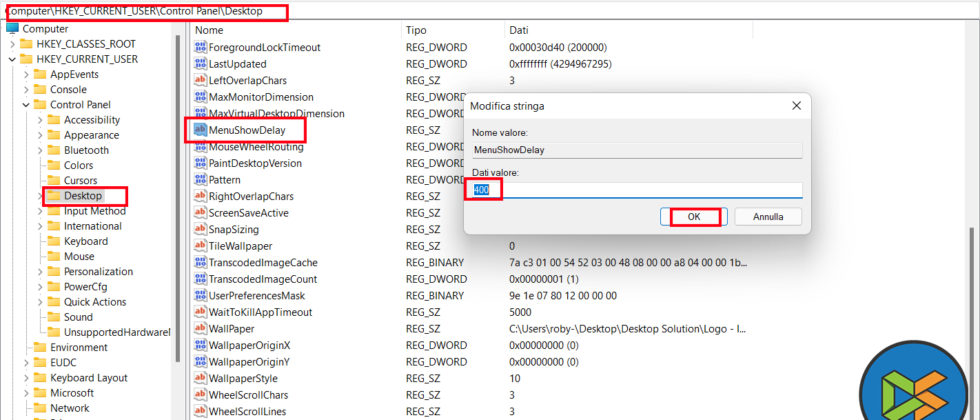Select the MouseWheelRouting value name
Screen dimensions: 980x420
click(x=256, y=147)
